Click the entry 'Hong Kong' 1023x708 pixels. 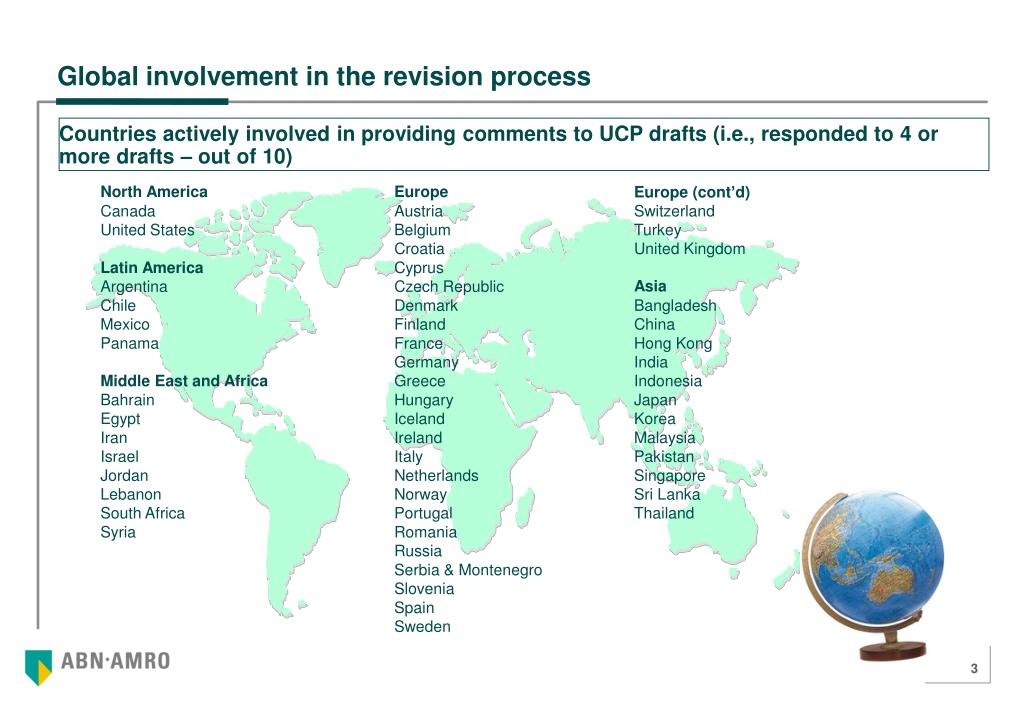click(x=673, y=343)
